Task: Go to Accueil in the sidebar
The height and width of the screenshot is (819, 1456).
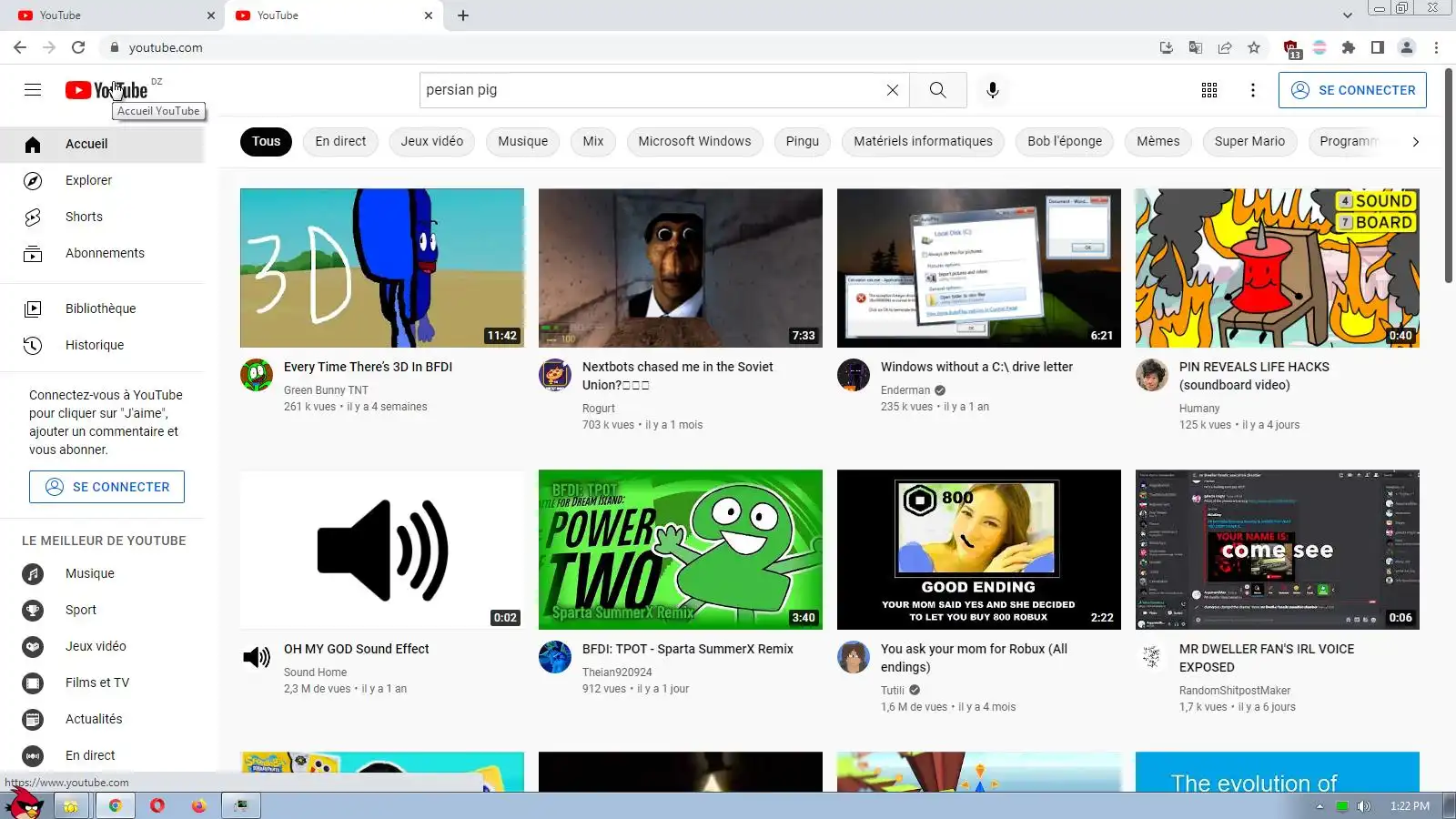Action: pyautogui.click(x=102, y=144)
